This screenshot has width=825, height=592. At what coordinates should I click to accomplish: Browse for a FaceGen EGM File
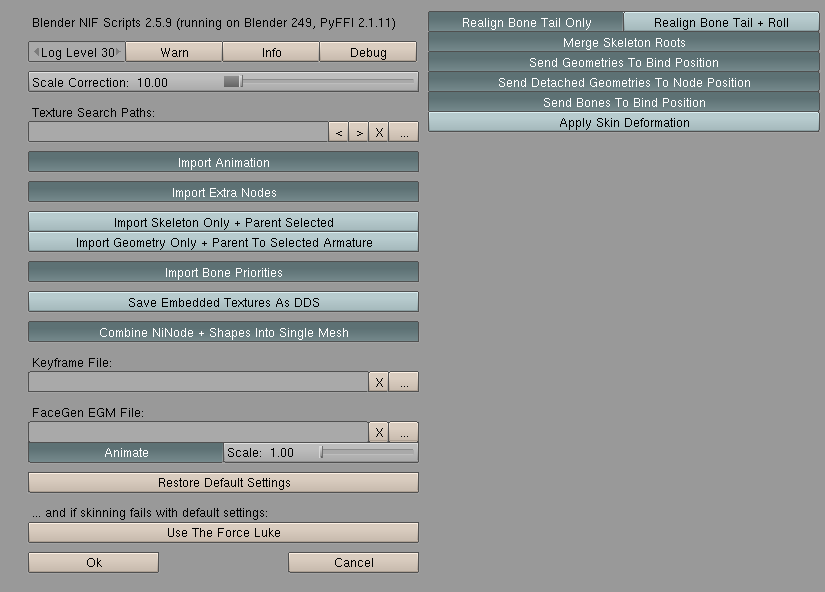click(x=404, y=432)
